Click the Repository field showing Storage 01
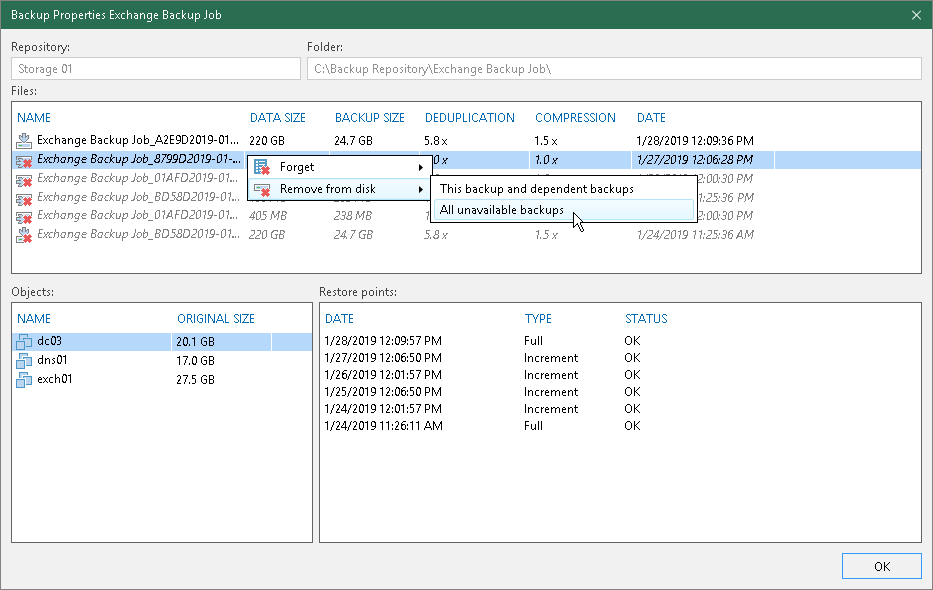933x590 pixels. 156,68
